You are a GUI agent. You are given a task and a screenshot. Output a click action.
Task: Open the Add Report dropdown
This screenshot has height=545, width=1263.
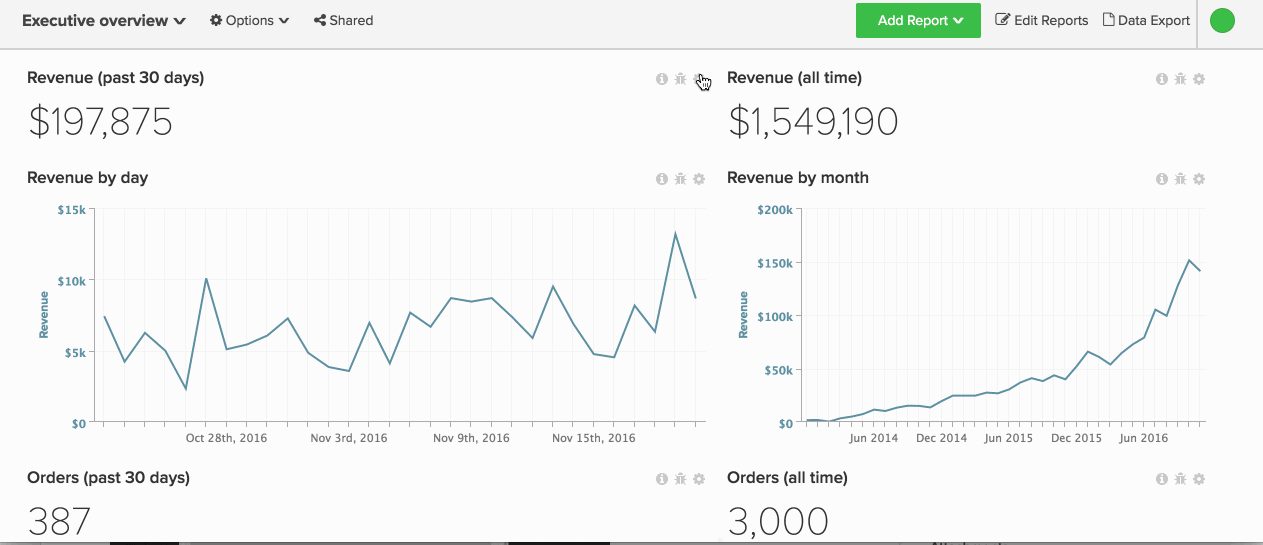coord(918,20)
